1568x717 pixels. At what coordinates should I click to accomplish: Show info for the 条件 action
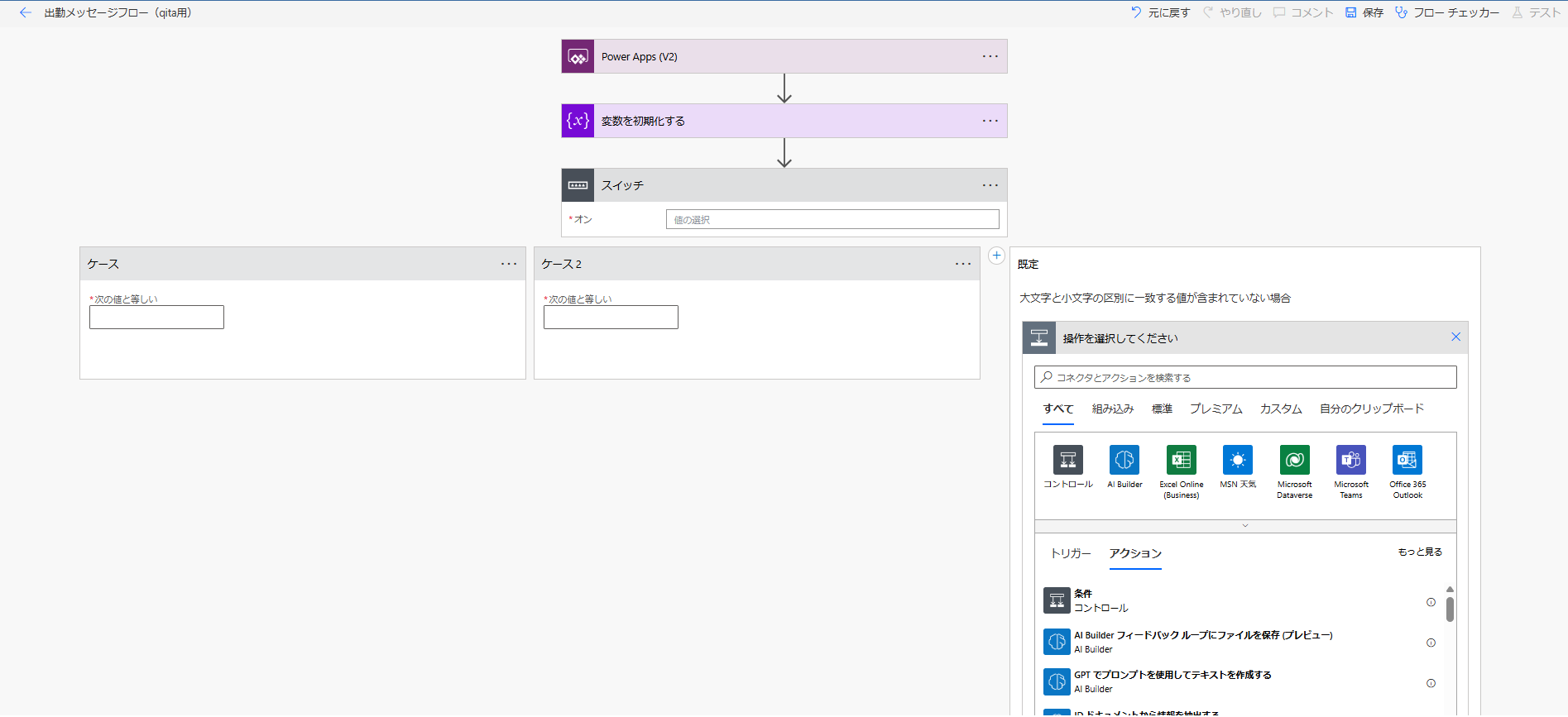pyautogui.click(x=1431, y=602)
